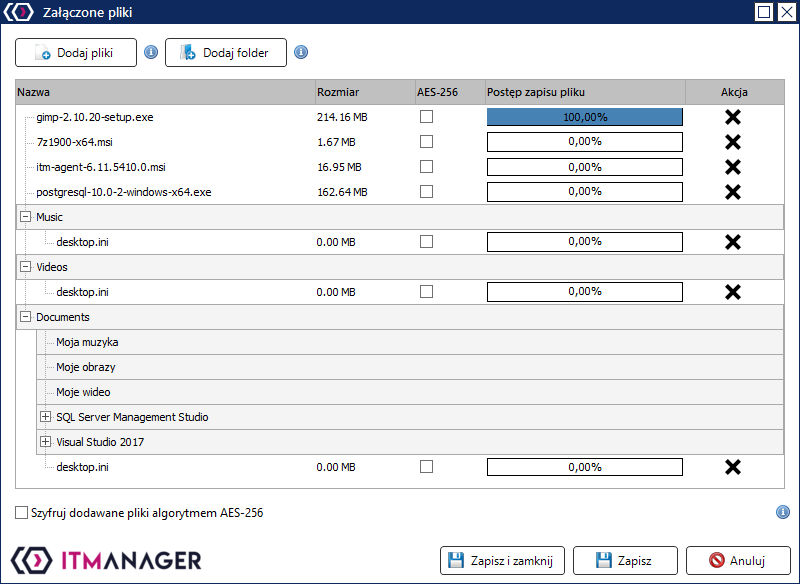The image size is (800, 584).
Task: Click the Anuluj button
Action: (x=738, y=561)
